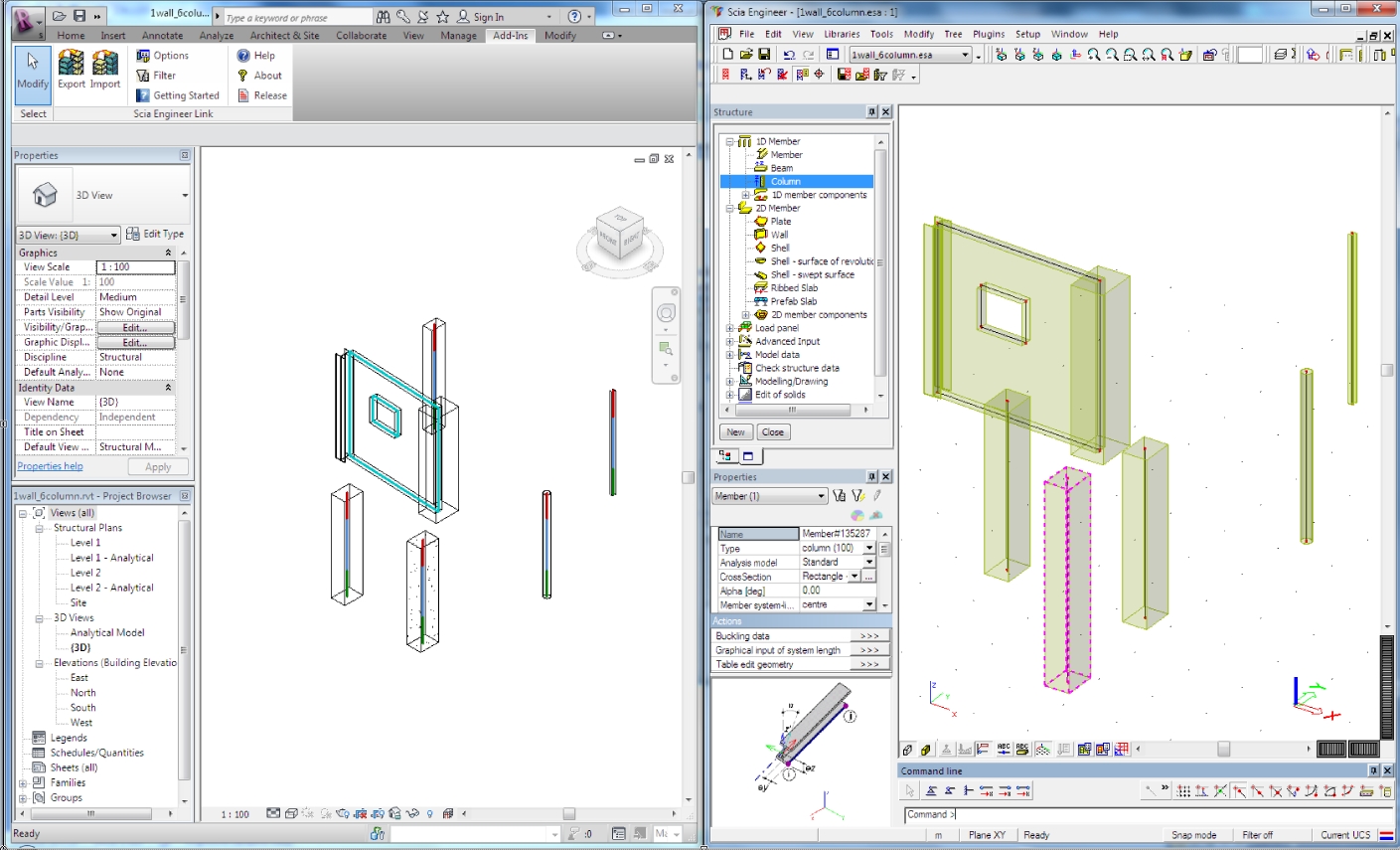Click the >>> button for Buckling data
Image resolution: width=1400 pixels, height=850 pixels.
[869, 636]
